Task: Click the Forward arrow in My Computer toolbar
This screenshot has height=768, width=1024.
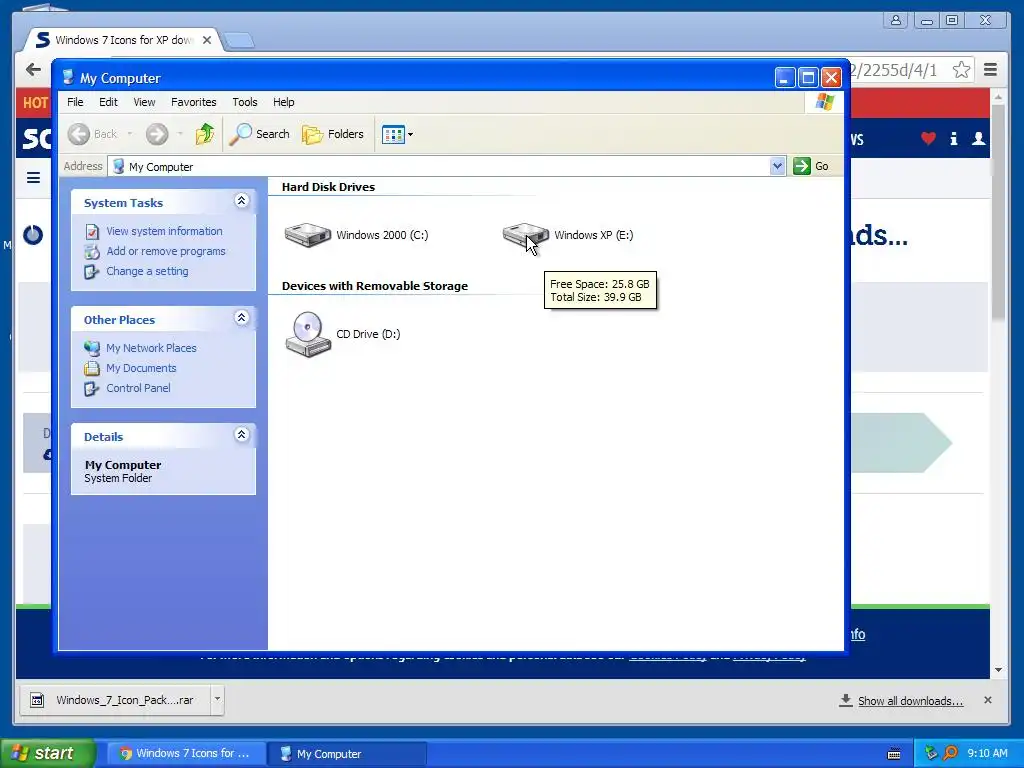Action: click(157, 134)
